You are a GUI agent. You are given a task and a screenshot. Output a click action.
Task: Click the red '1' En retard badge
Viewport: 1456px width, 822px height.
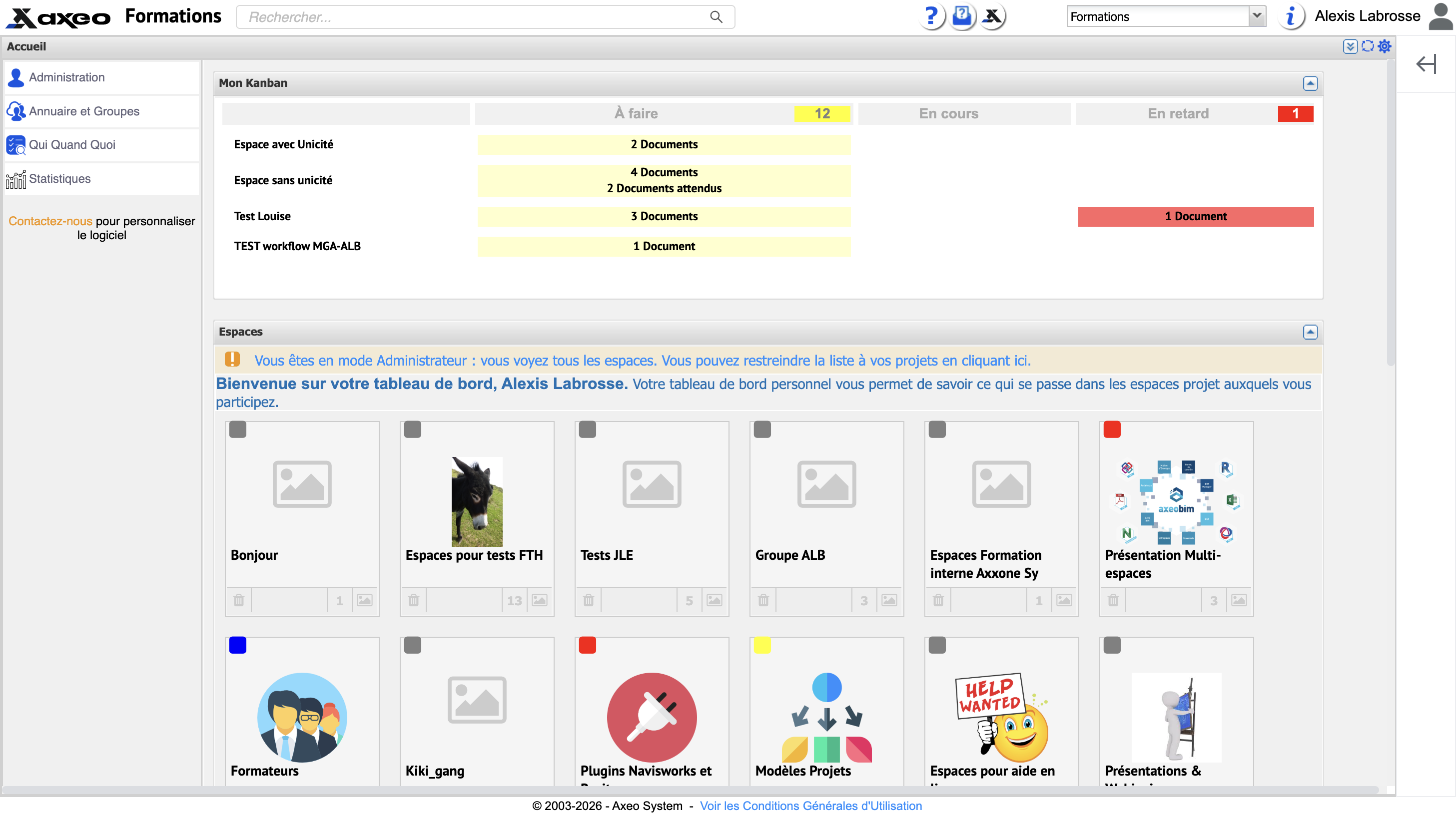[1295, 113]
